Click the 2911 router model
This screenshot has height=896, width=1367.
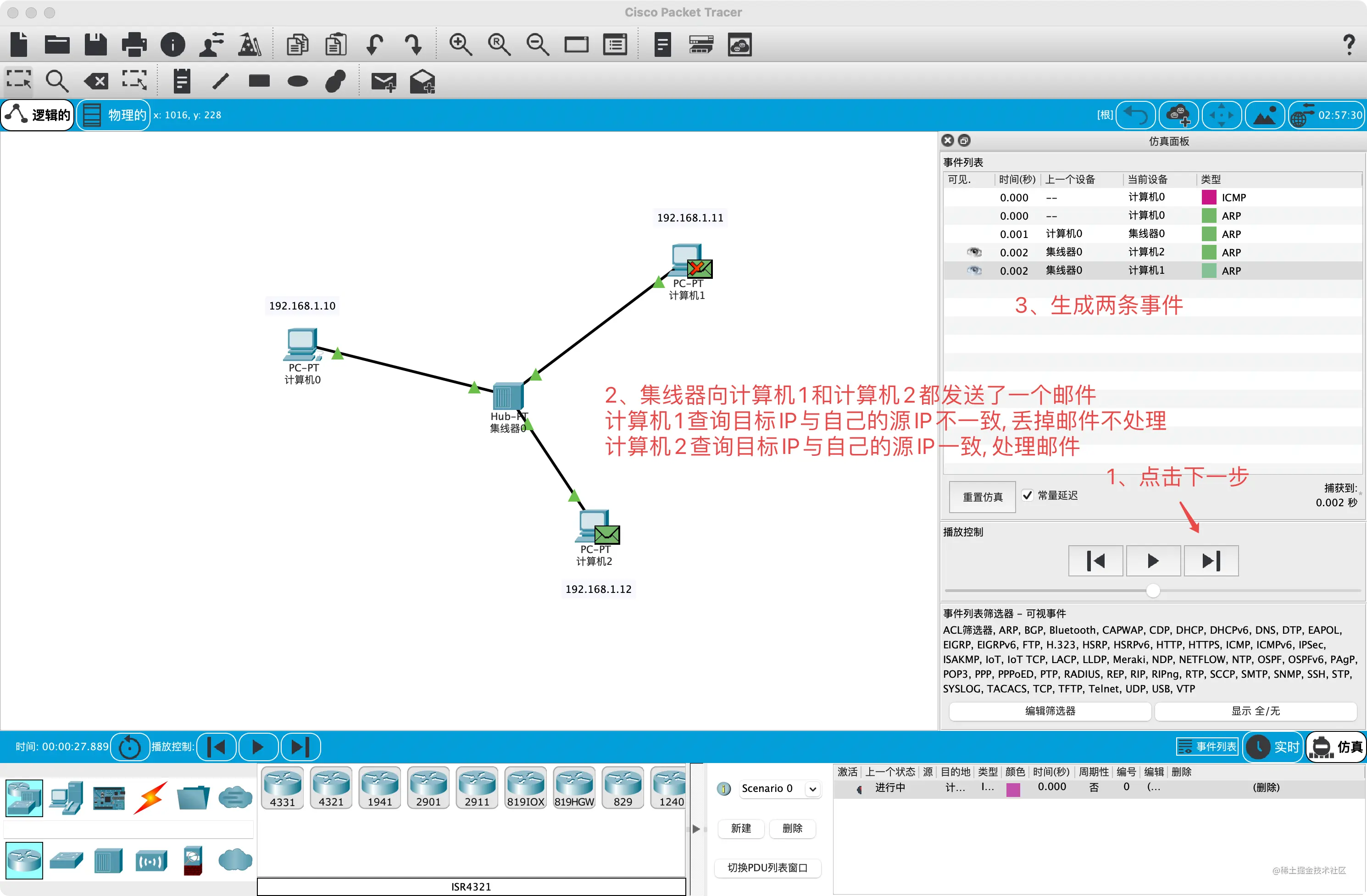coord(477,787)
